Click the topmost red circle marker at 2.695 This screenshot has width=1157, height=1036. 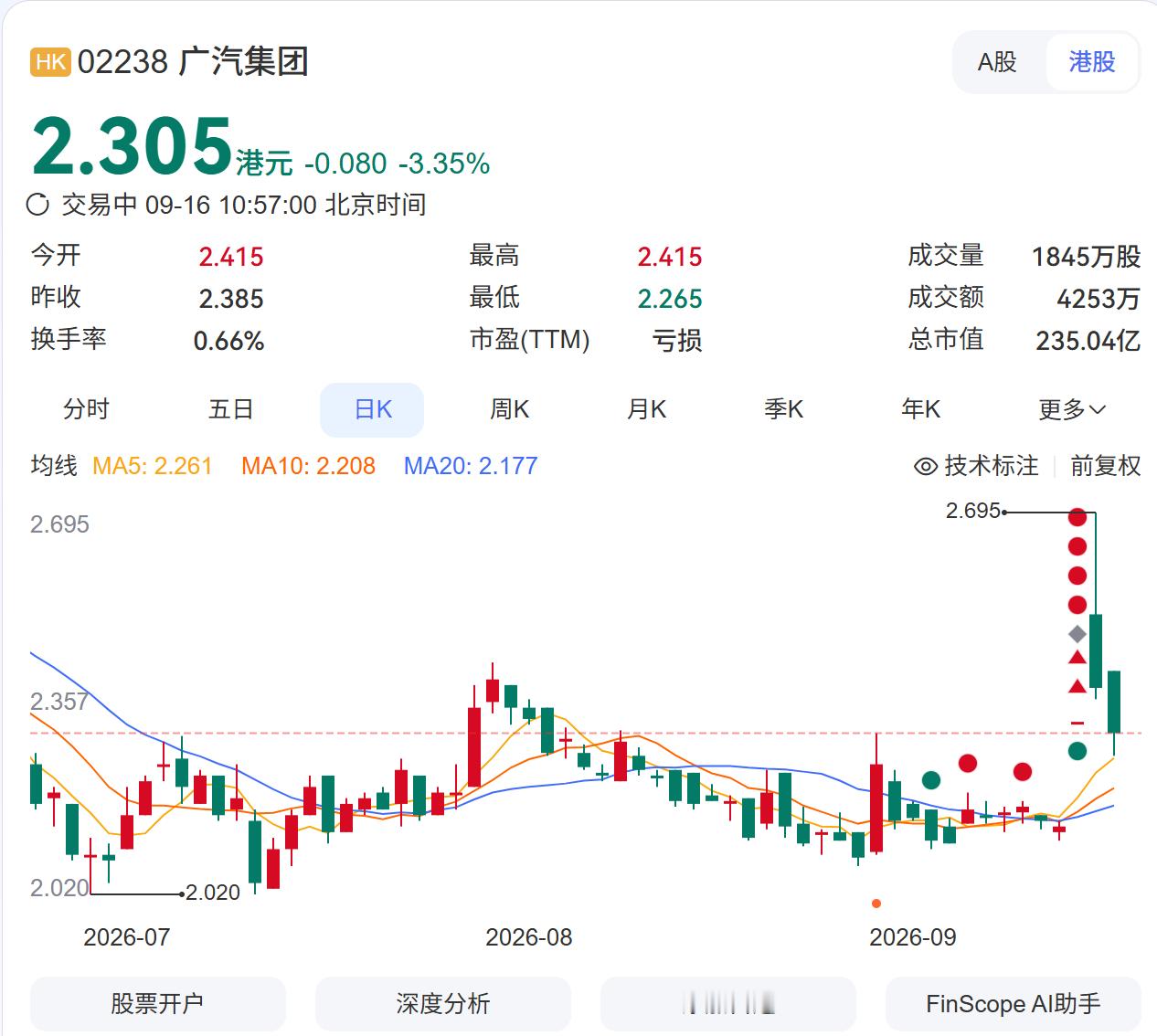(1077, 517)
